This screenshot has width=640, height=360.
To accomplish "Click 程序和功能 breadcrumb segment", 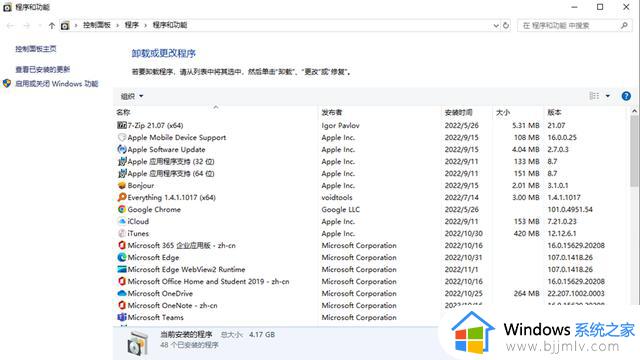I will point(170,25).
